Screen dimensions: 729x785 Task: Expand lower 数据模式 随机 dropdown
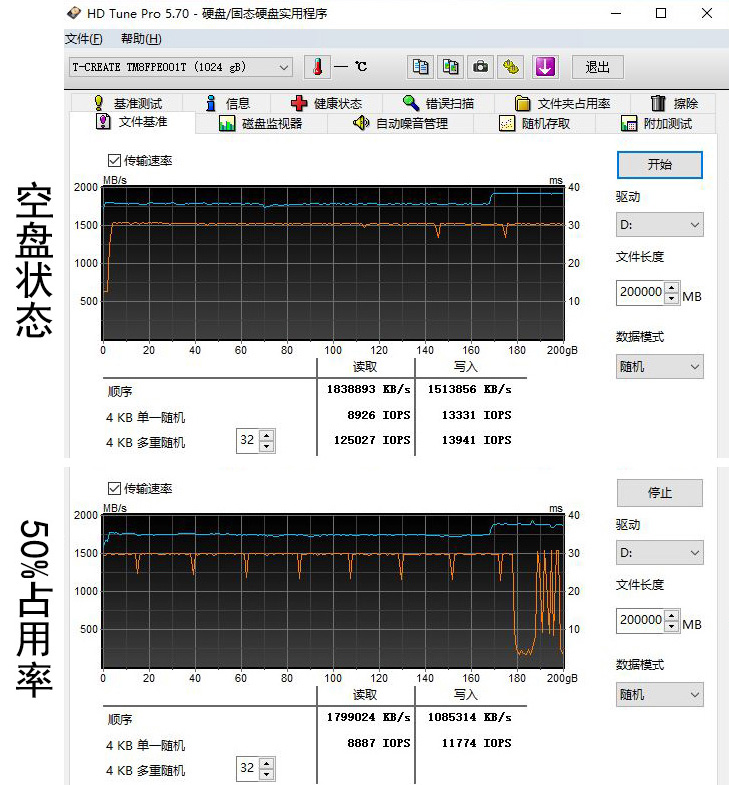pos(660,694)
